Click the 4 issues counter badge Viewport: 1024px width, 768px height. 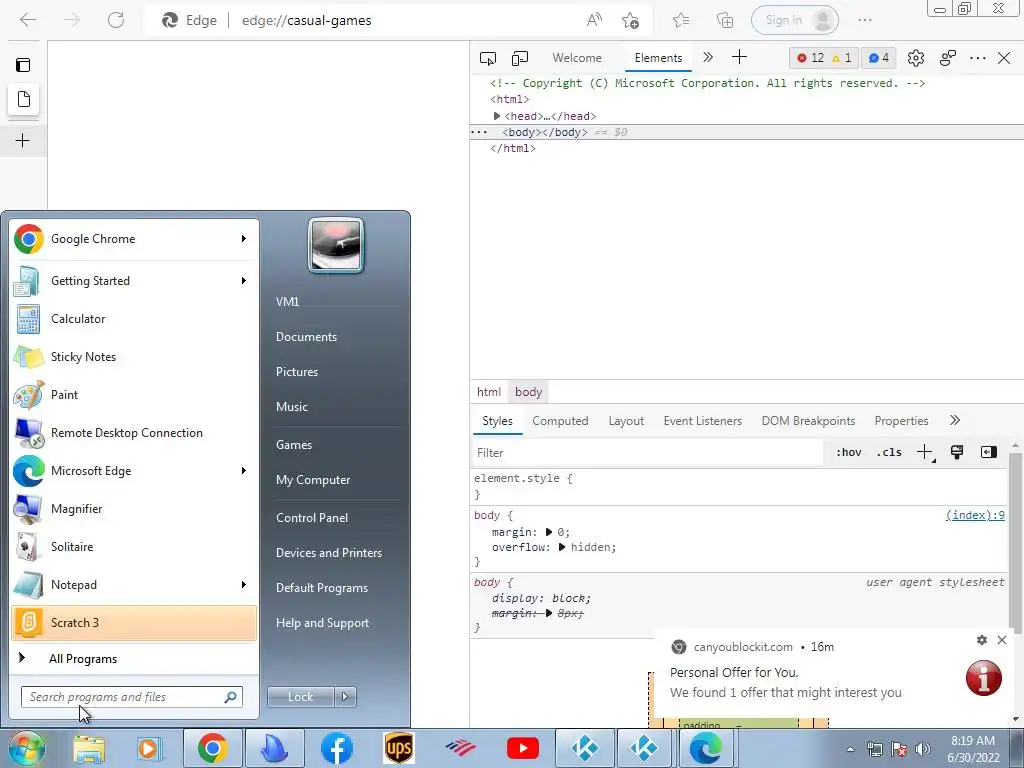tap(878, 58)
